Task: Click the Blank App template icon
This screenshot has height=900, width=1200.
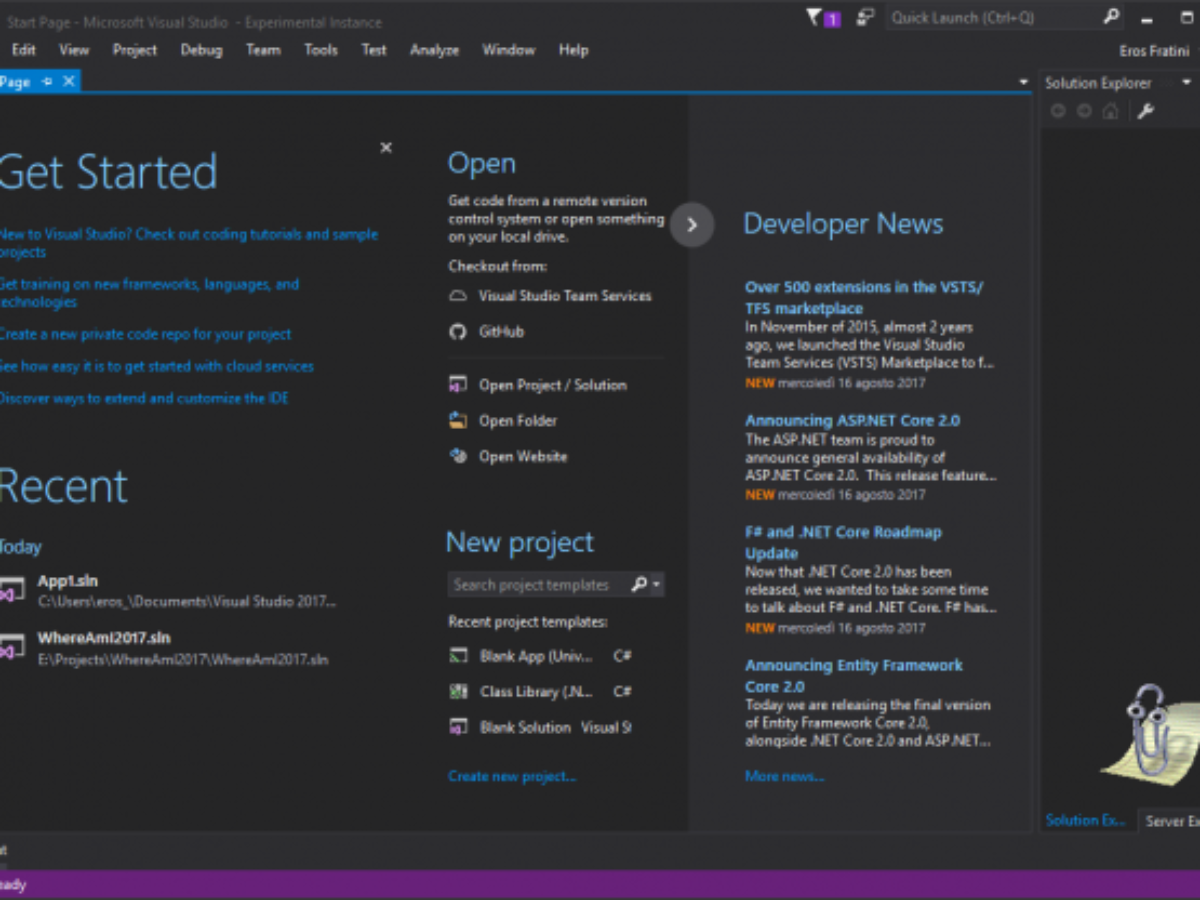Action: 458,656
